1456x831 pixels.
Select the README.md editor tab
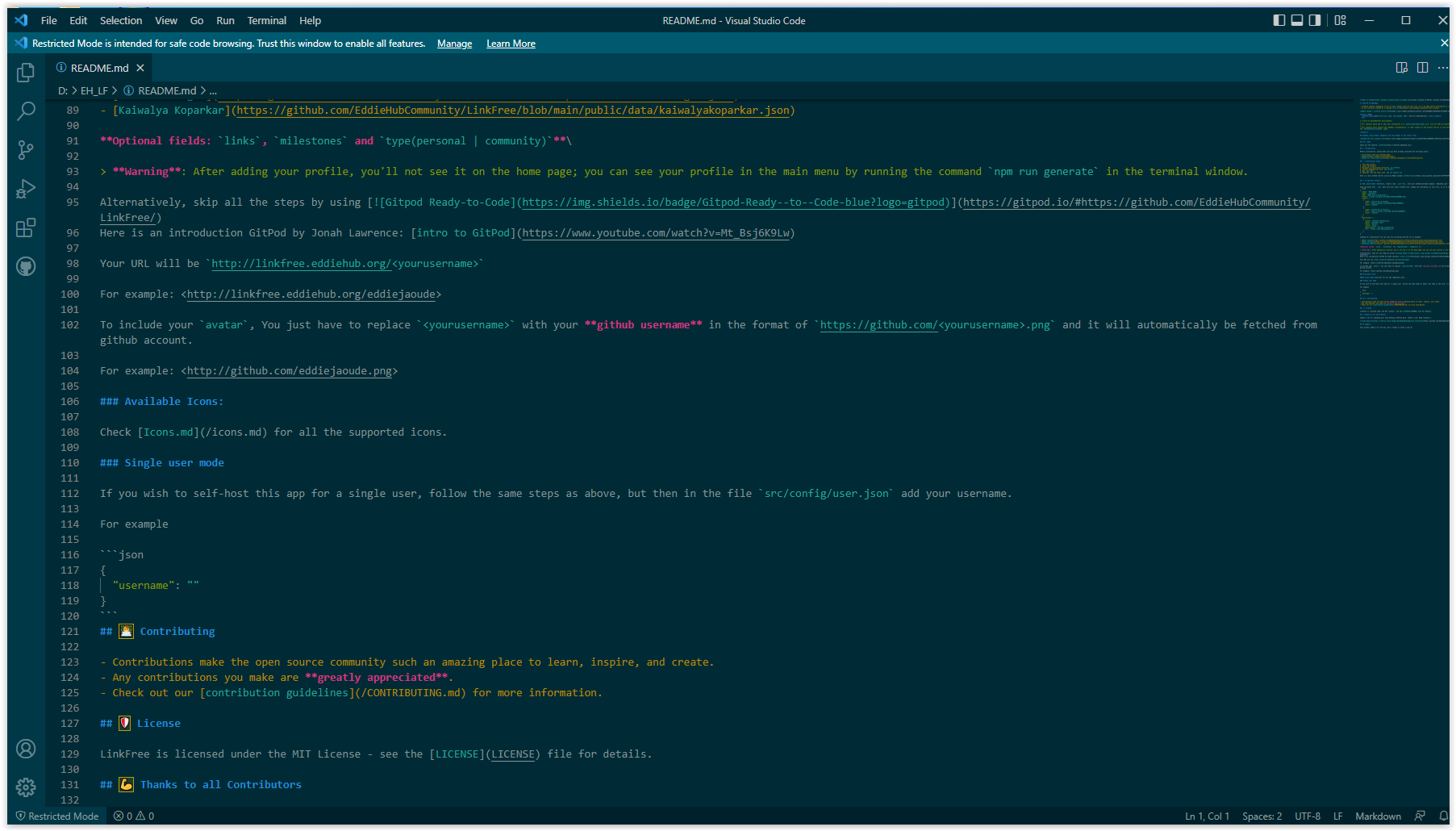99,68
